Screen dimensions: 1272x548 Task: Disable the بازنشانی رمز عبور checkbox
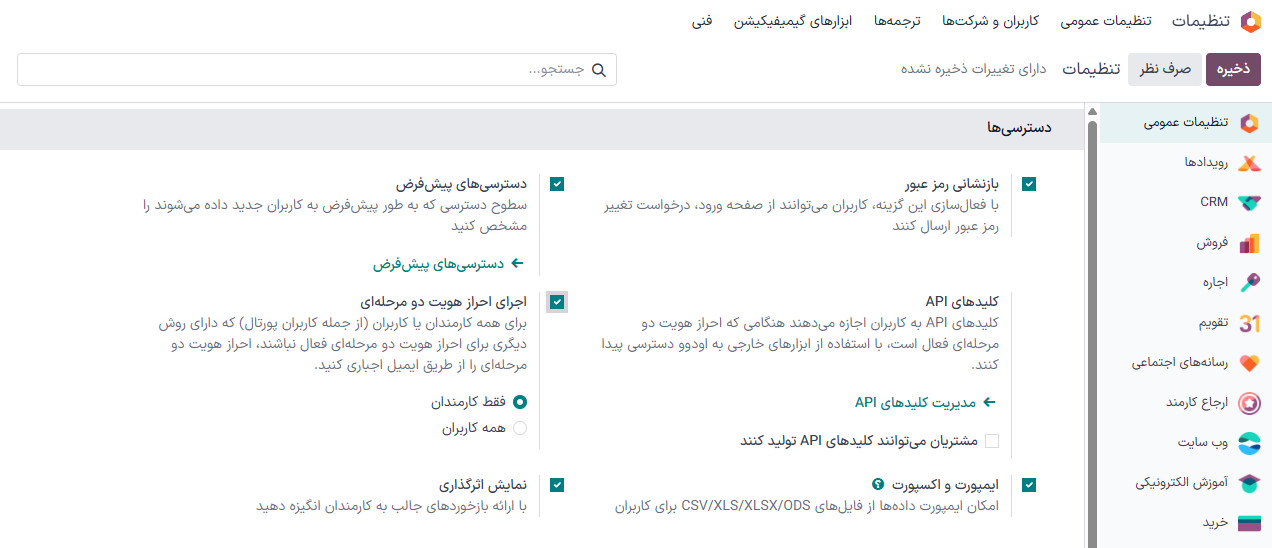tap(1029, 184)
